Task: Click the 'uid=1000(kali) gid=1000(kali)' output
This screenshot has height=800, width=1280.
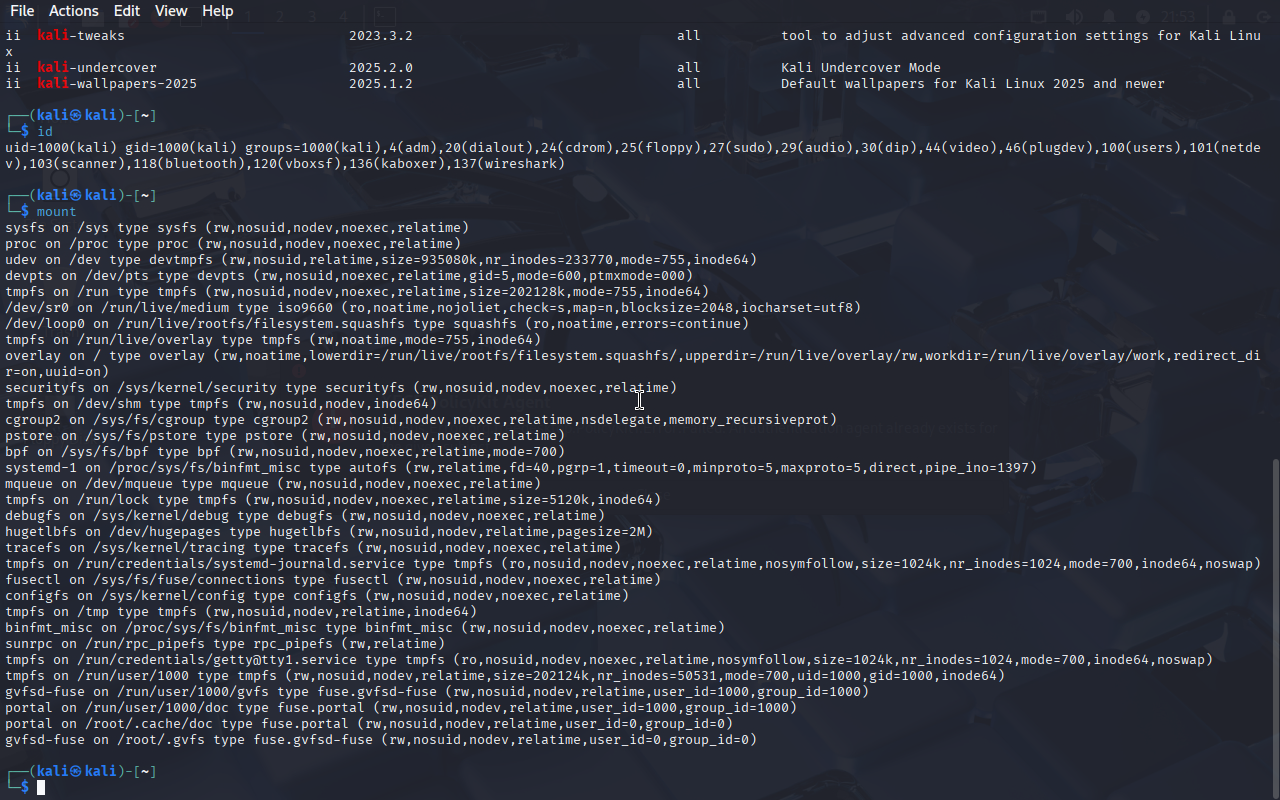Action: coord(121,148)
